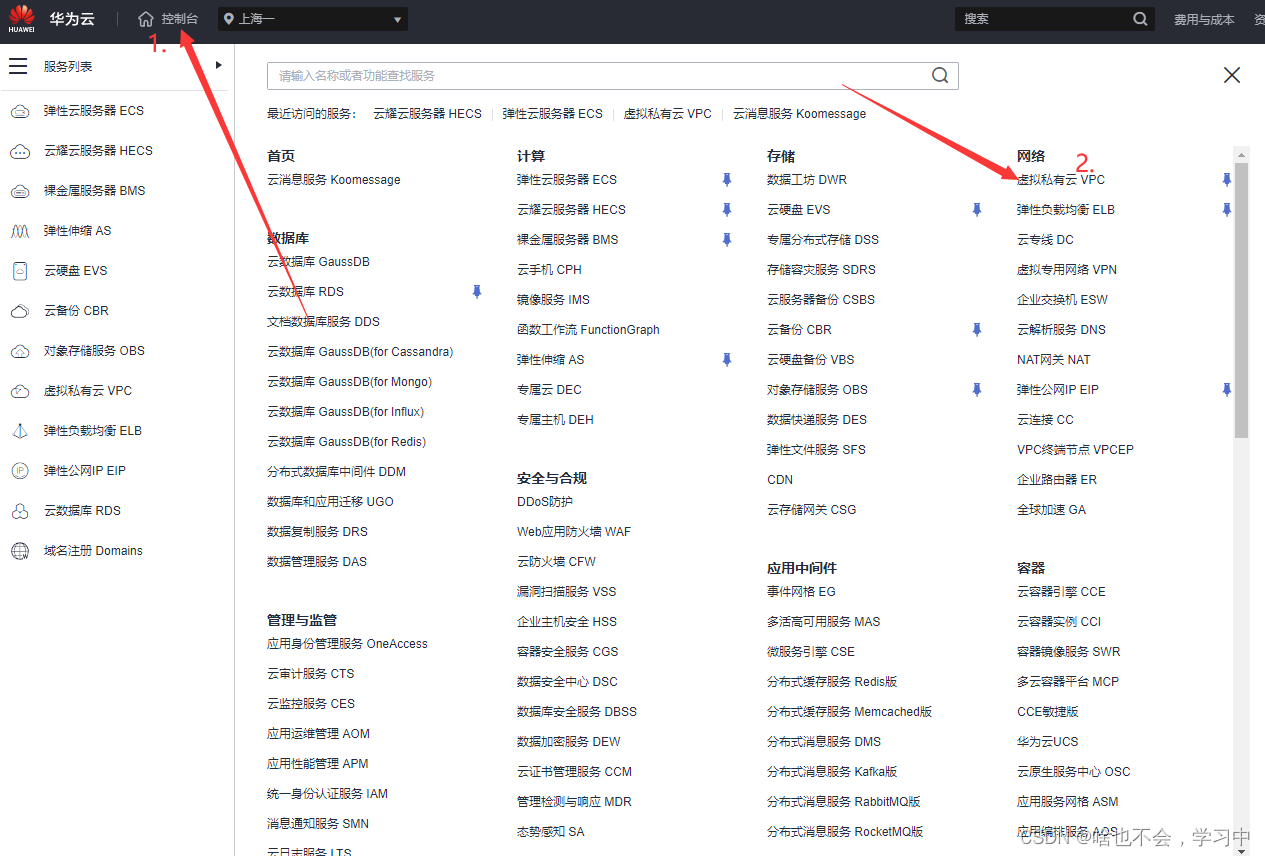
Task: Open 云监控服务 CES
Action: [x=311, y=704]
